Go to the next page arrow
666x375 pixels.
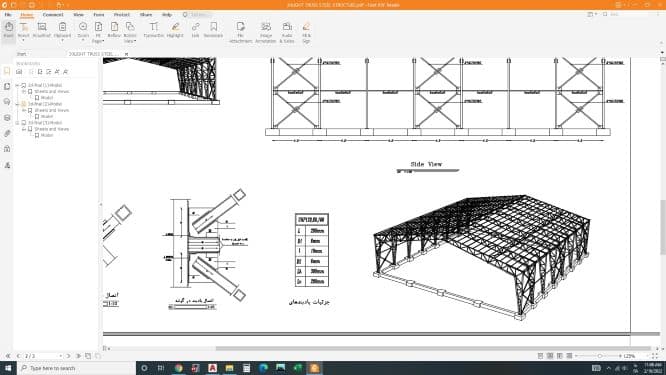(x=68, y=356)
